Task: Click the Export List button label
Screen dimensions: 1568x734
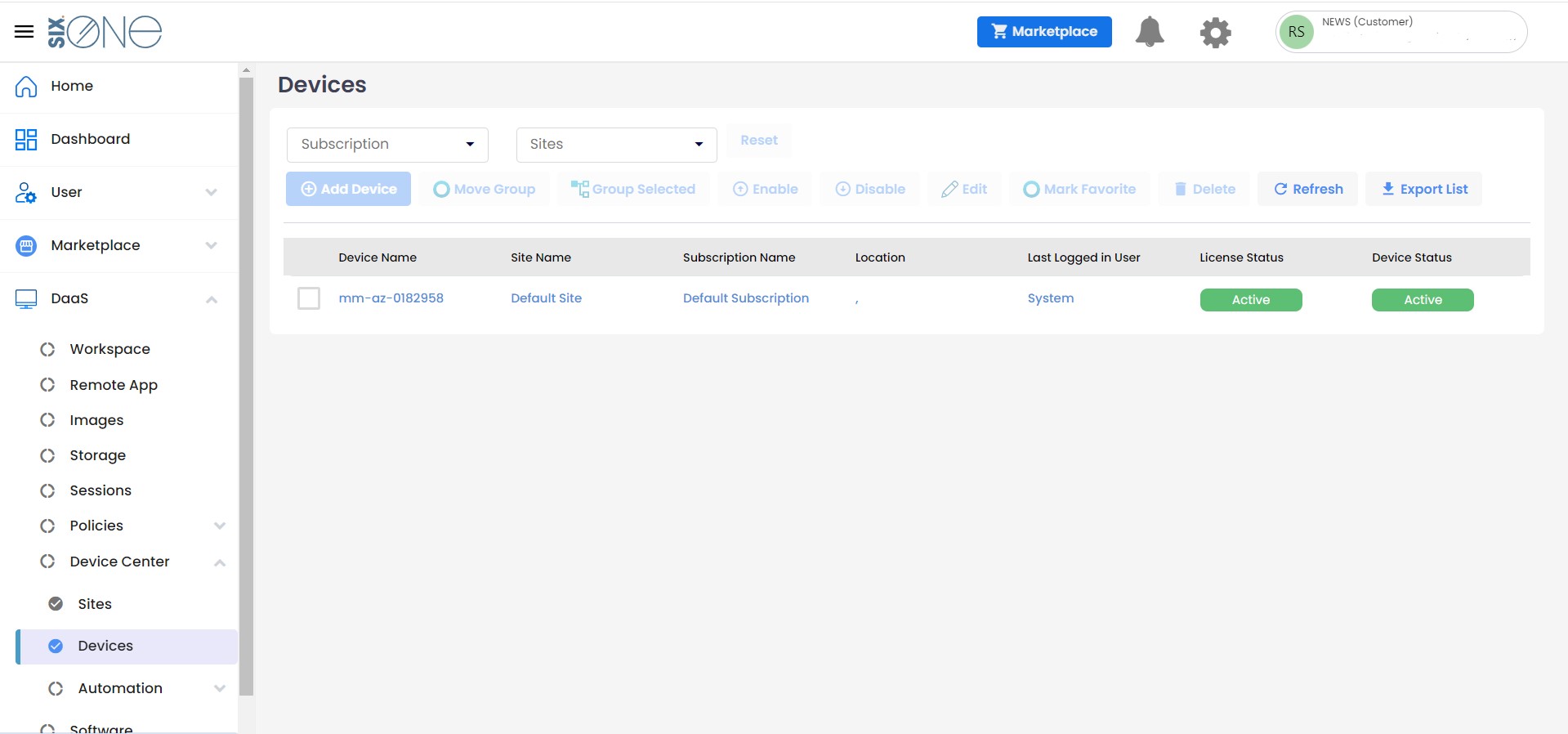Action: pos(1433,189)
